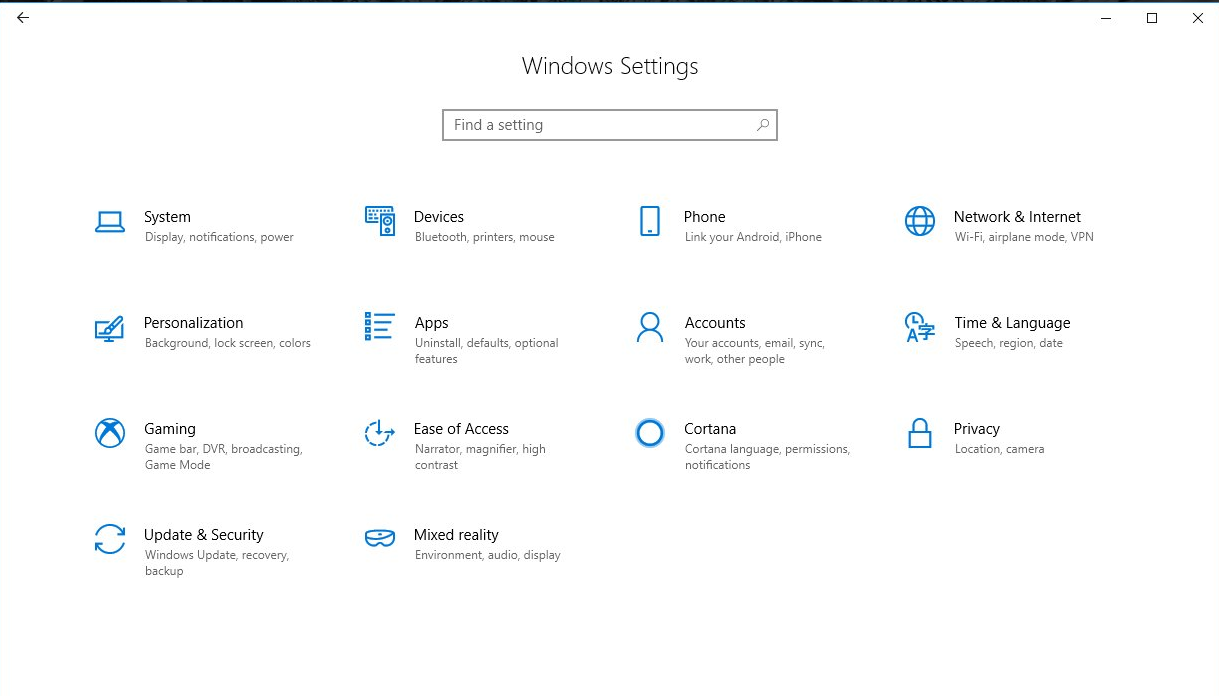The image size is (1219, 696).
Task: Open the Personalization title
Action: (x=194, y=323)
